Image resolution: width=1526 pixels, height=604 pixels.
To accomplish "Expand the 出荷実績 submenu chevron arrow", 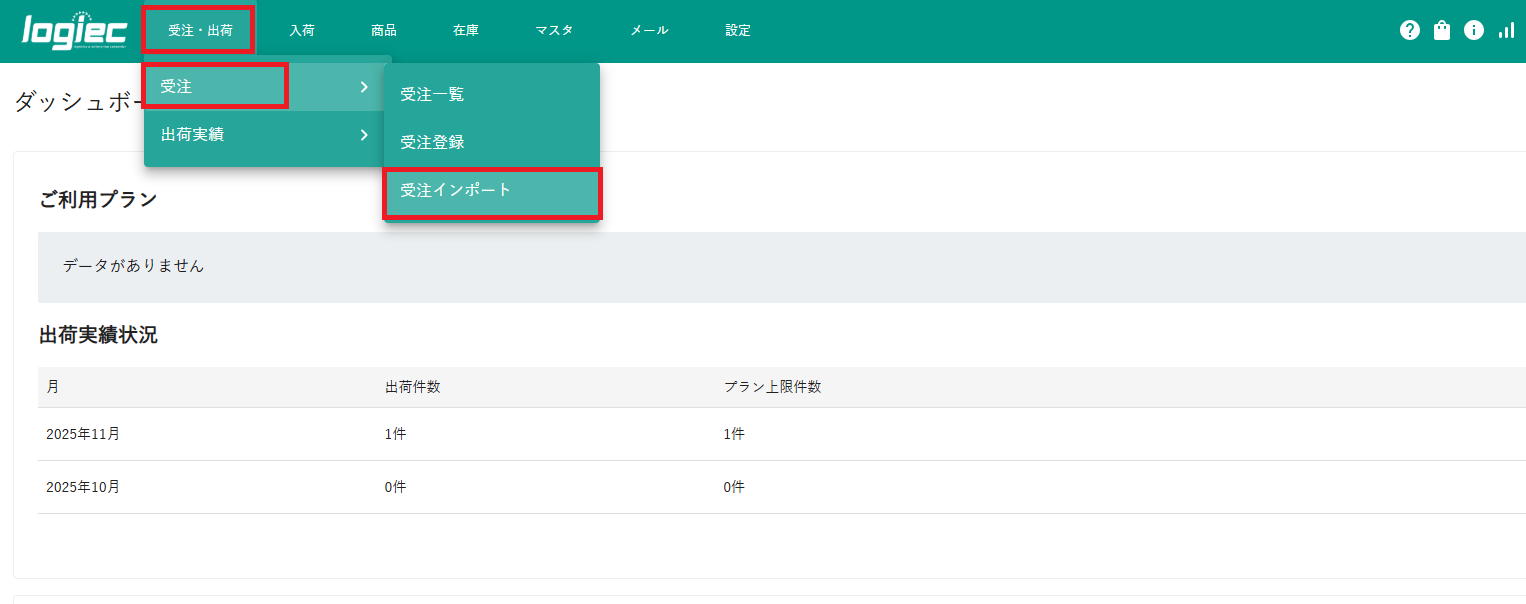I will [364, 135].
